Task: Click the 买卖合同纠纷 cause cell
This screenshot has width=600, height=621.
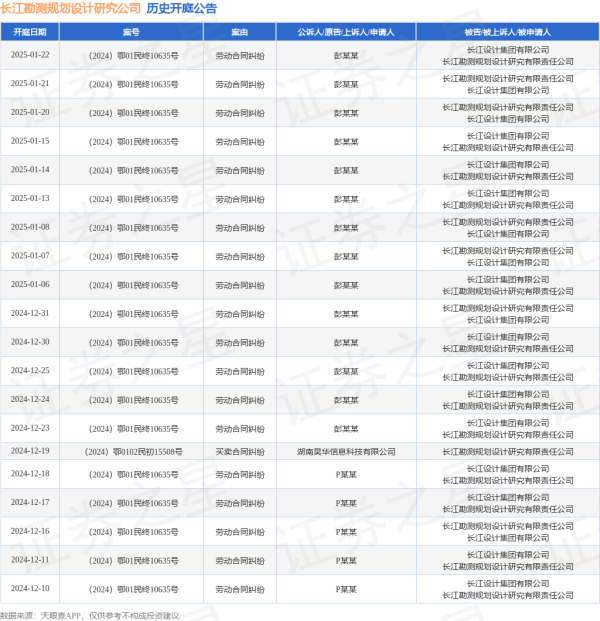Action: (240, 451)
